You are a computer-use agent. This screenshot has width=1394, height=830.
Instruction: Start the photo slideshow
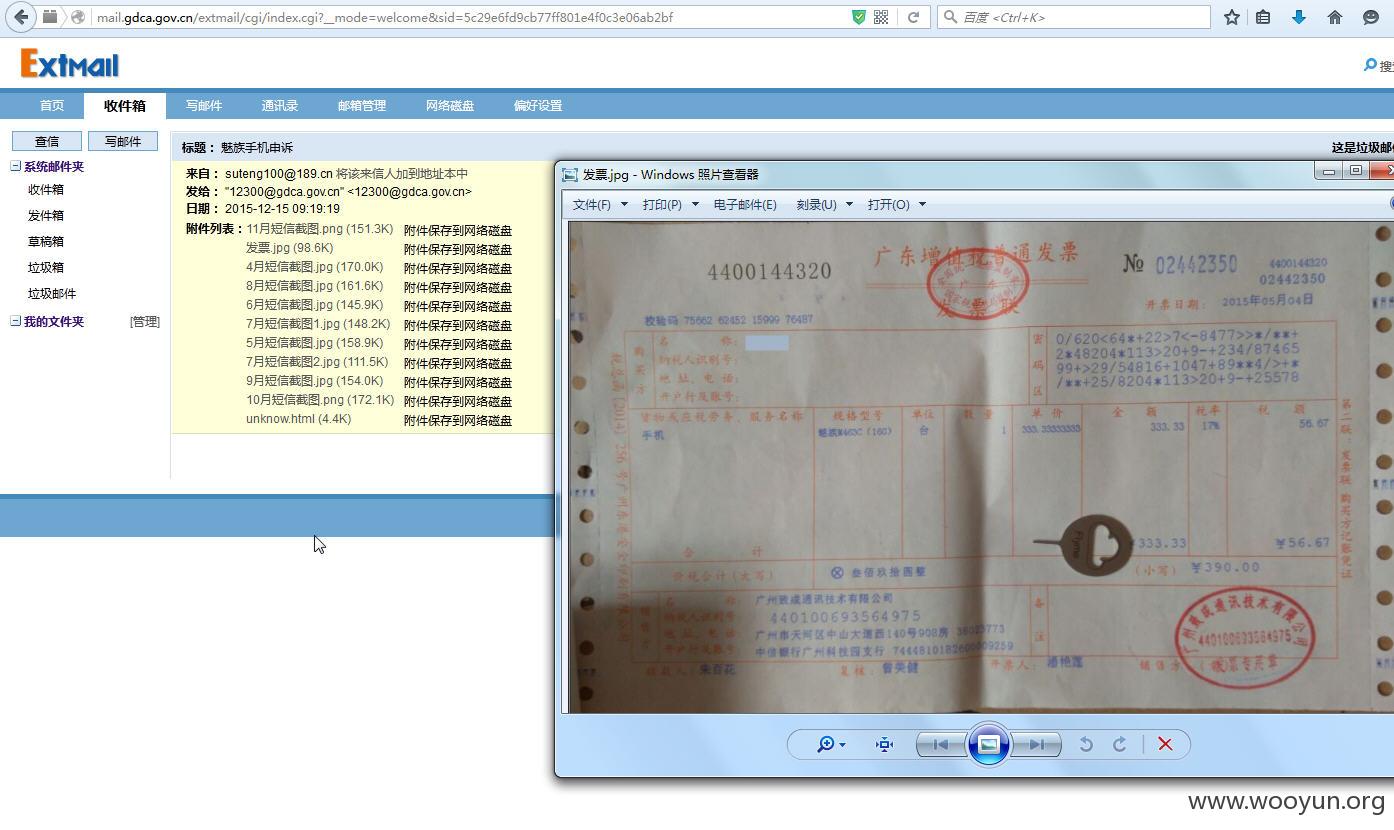tap(988, 744)
